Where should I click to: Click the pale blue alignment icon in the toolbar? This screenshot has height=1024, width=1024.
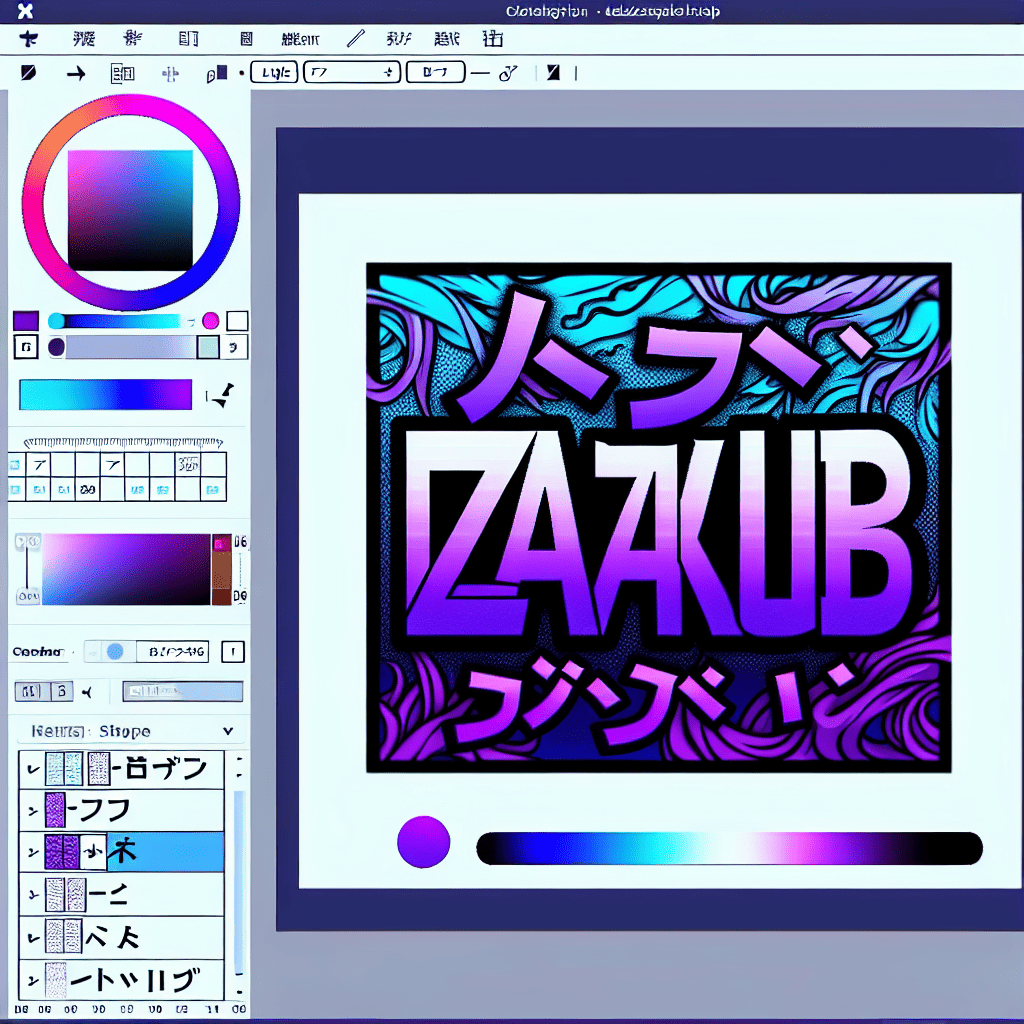point(170,73)
